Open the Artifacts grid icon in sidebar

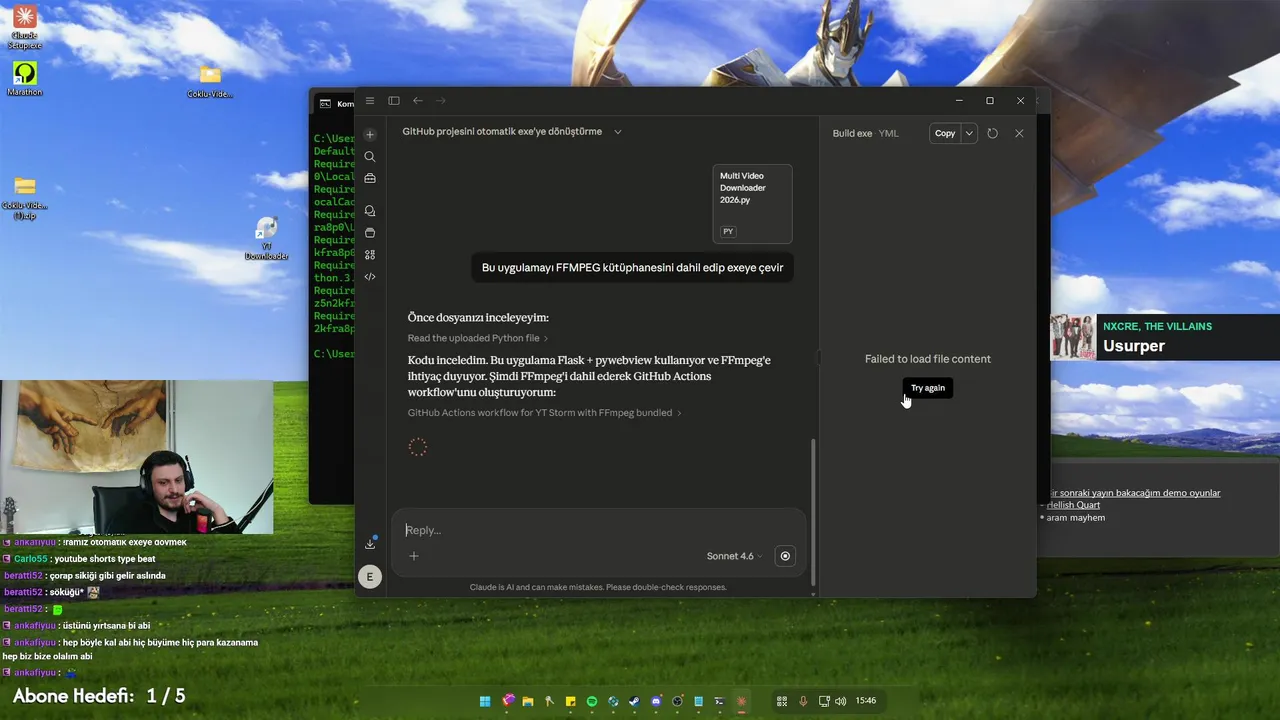[x=370, y=255]
